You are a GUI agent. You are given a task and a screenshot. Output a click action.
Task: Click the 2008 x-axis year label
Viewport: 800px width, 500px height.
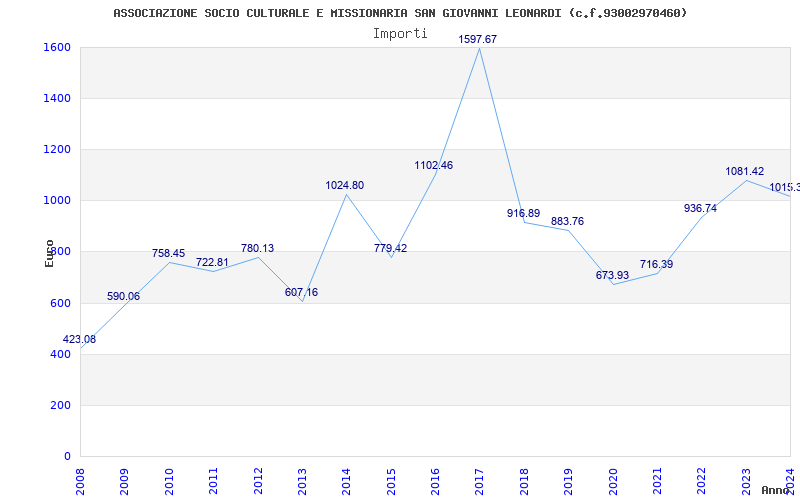pos(80,481)
